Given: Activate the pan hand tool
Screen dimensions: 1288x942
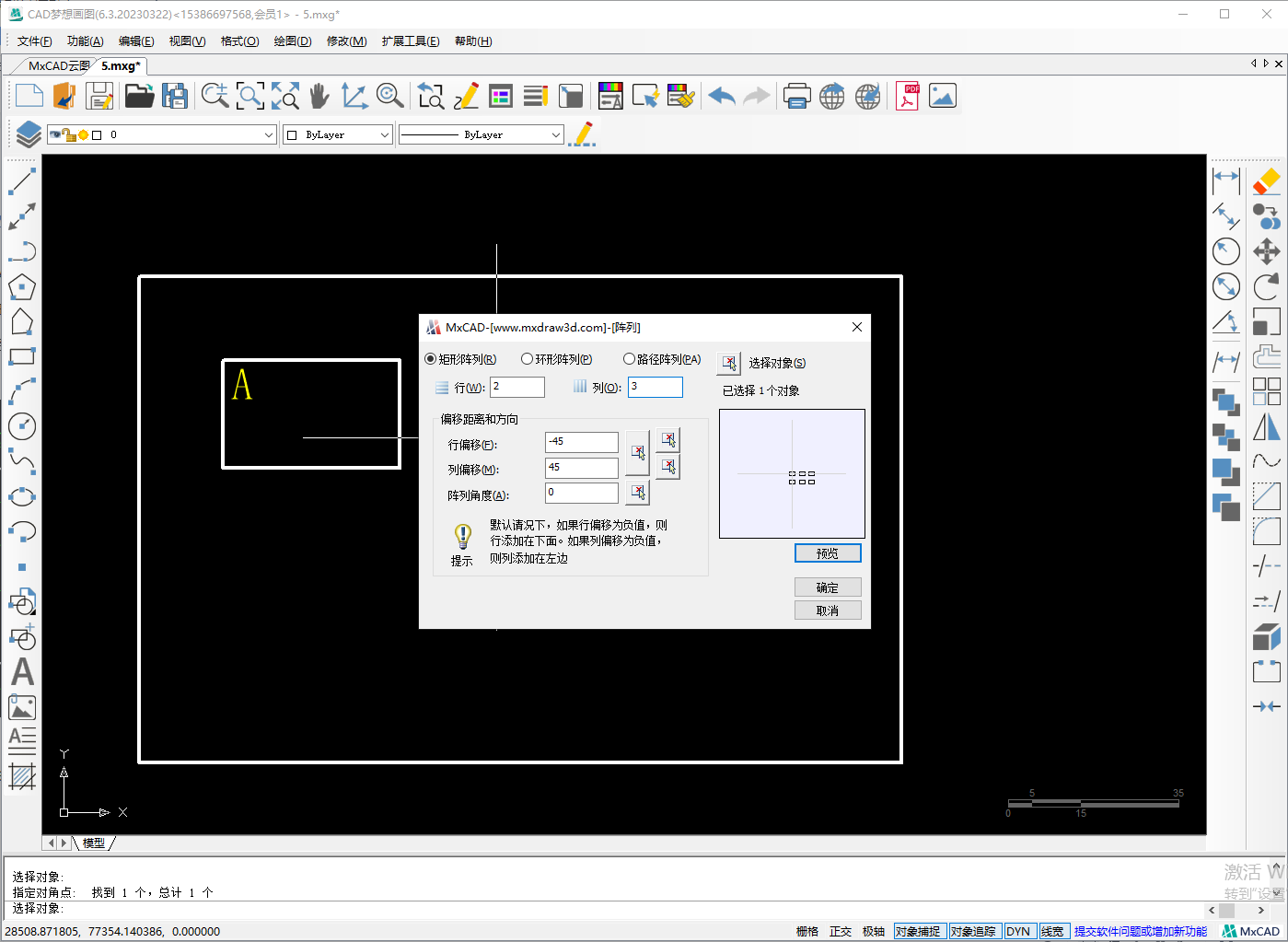Looking at the screenshot, I should point(319,96).
